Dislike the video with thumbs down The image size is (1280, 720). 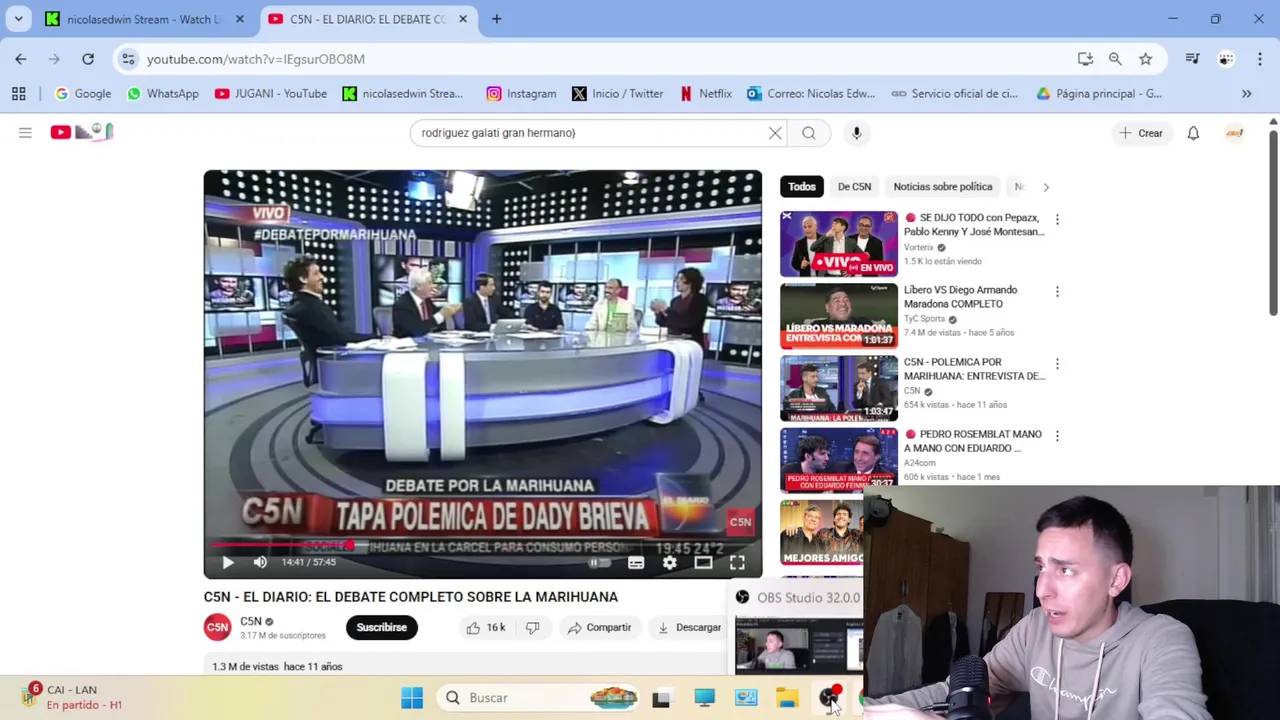click(533, 627)
